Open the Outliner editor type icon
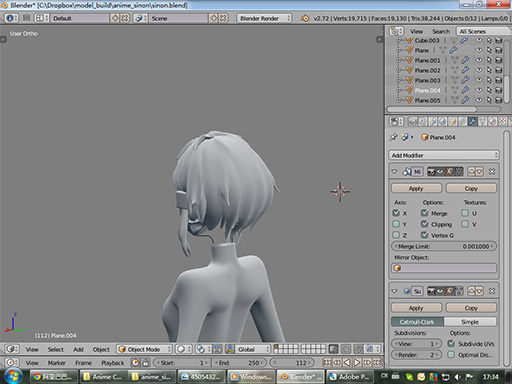 [x=396, y=31]
